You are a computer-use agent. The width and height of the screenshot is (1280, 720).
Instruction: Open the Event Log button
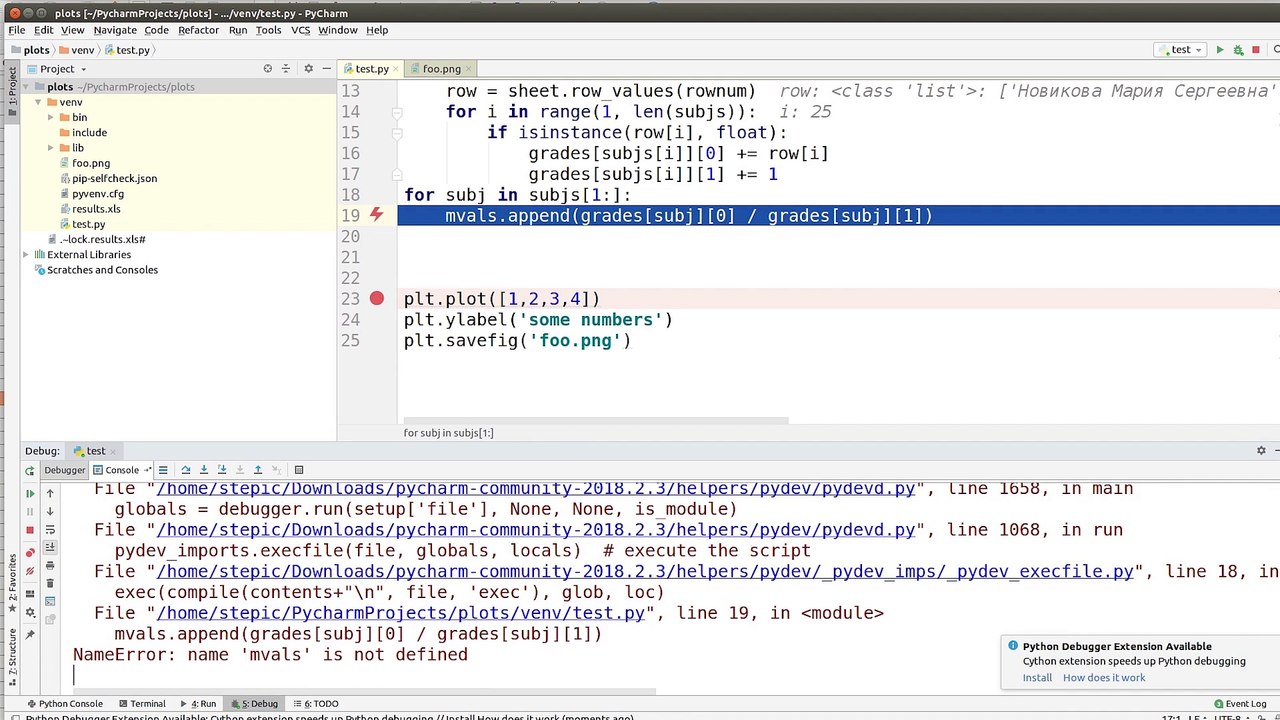[1240, 704]
